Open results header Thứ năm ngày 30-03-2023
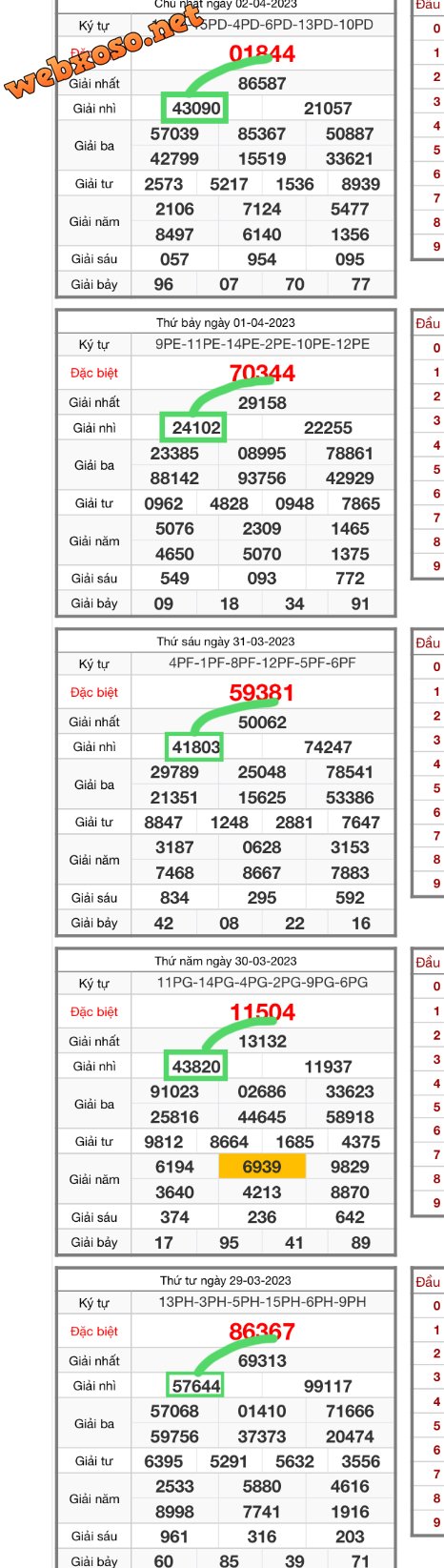This screenshot has width=444, height=1568. pyautogui.click(x=226, y=962)
